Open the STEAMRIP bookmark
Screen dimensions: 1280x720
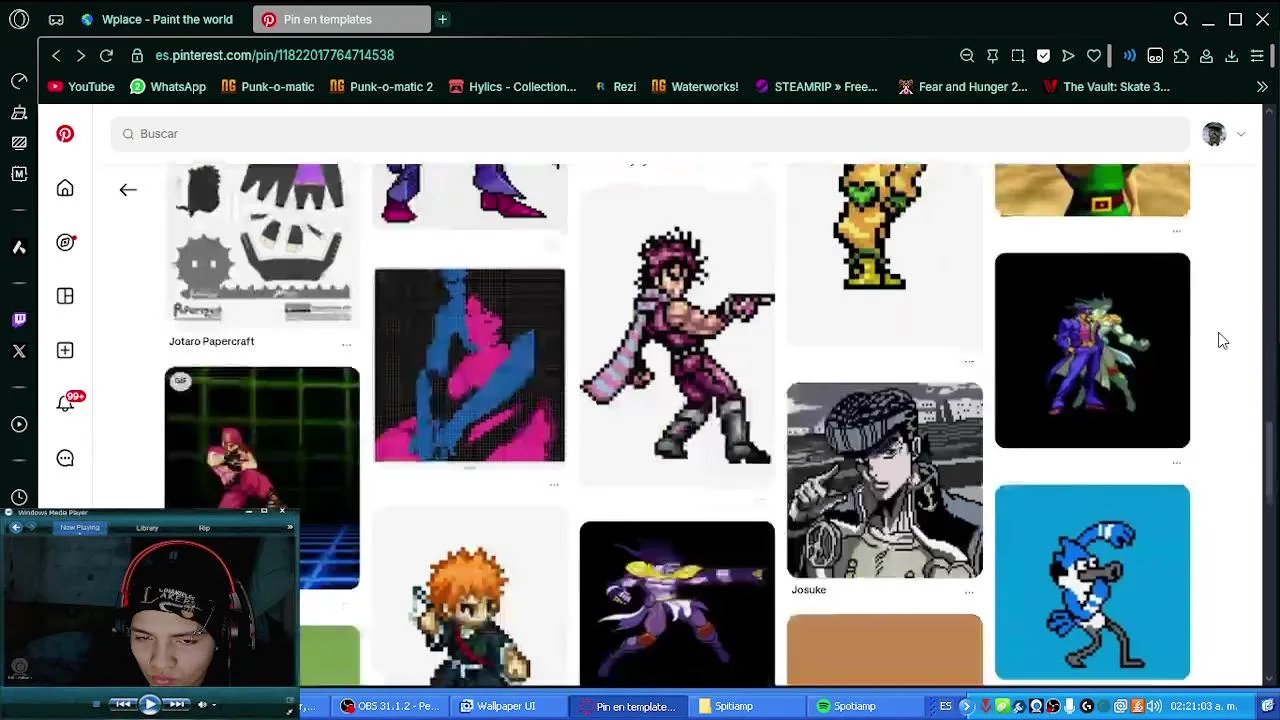point(815,87)
